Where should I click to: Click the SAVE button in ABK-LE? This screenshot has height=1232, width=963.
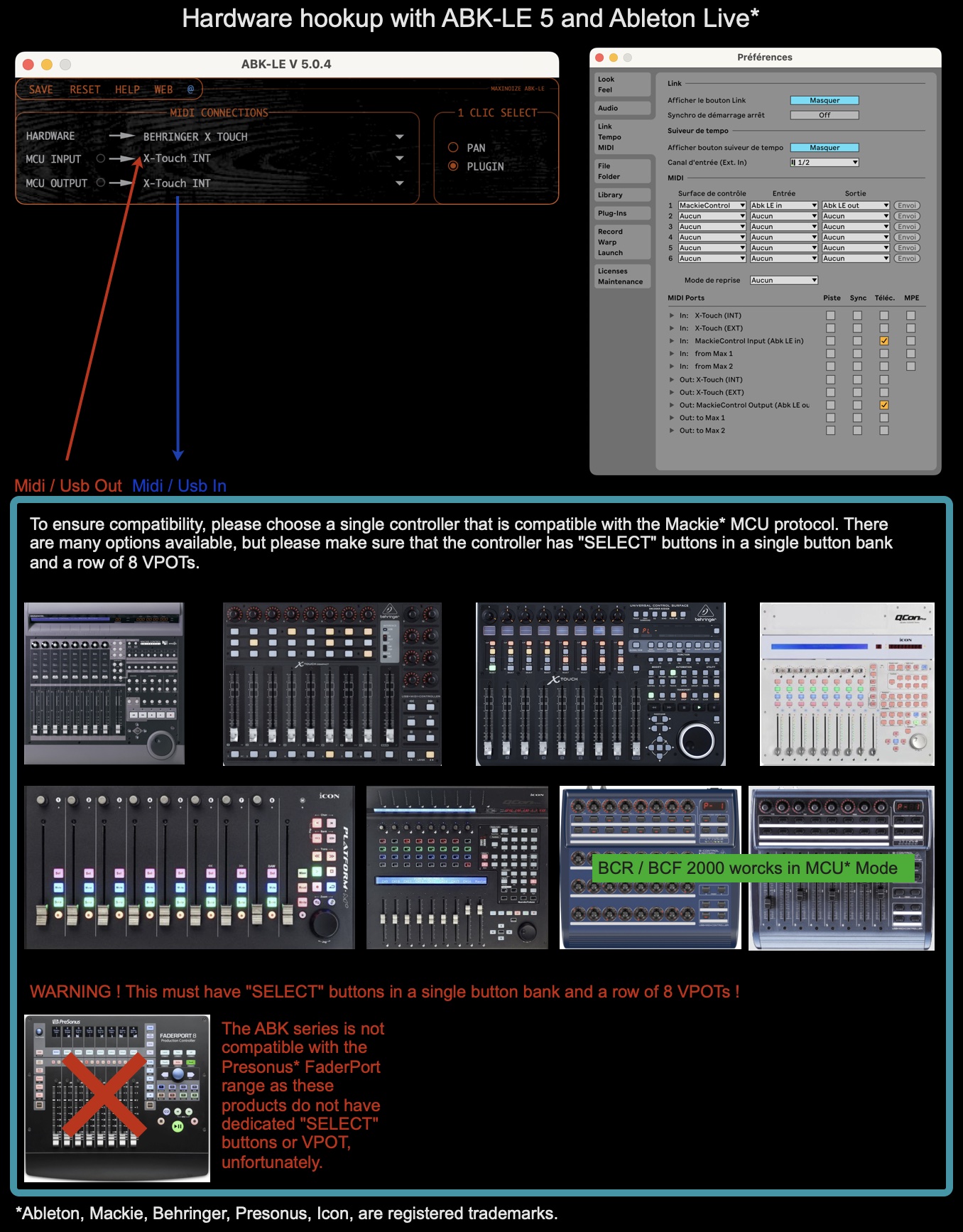(x=40, y=90)
